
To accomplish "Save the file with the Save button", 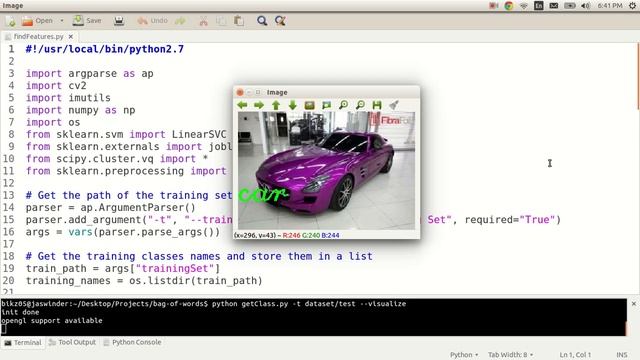I will (x=87, y=20).
